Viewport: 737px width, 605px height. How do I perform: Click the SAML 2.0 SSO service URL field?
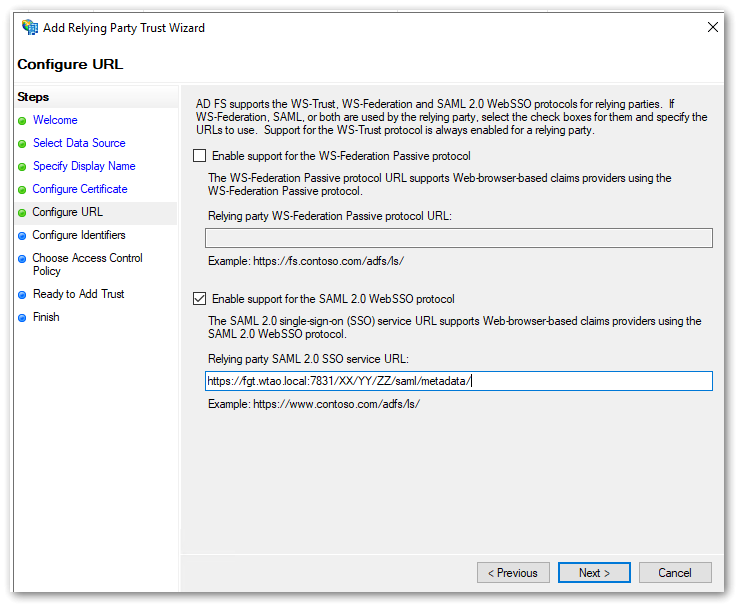458,381
